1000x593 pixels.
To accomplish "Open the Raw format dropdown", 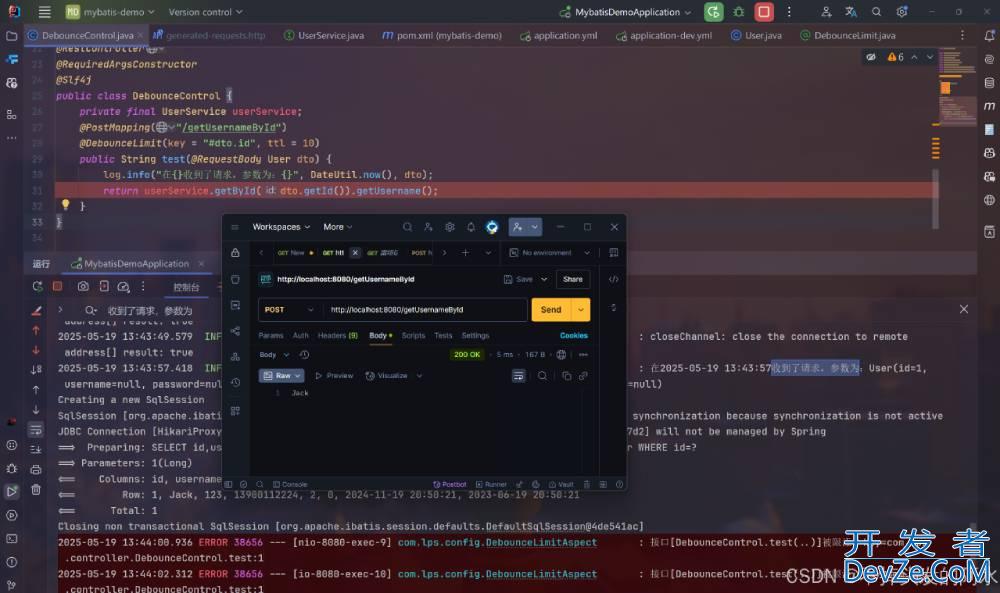I will pos(282,376).
